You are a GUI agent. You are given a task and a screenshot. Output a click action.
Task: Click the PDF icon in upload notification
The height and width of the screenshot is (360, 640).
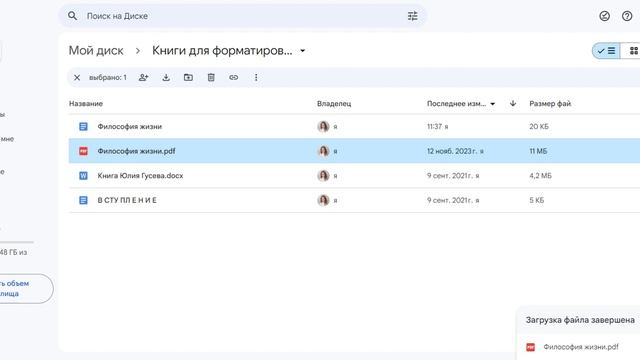click(x=531, y=347)
